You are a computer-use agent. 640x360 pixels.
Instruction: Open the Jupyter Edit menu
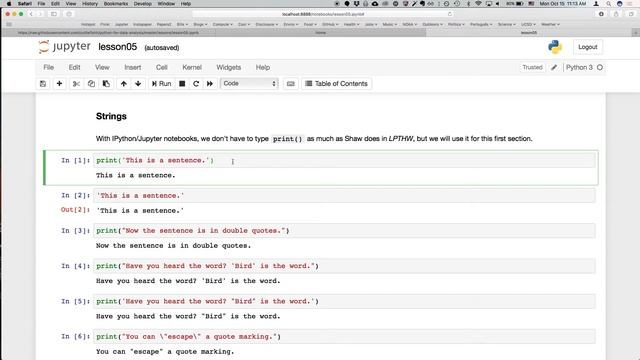point(74,67)
